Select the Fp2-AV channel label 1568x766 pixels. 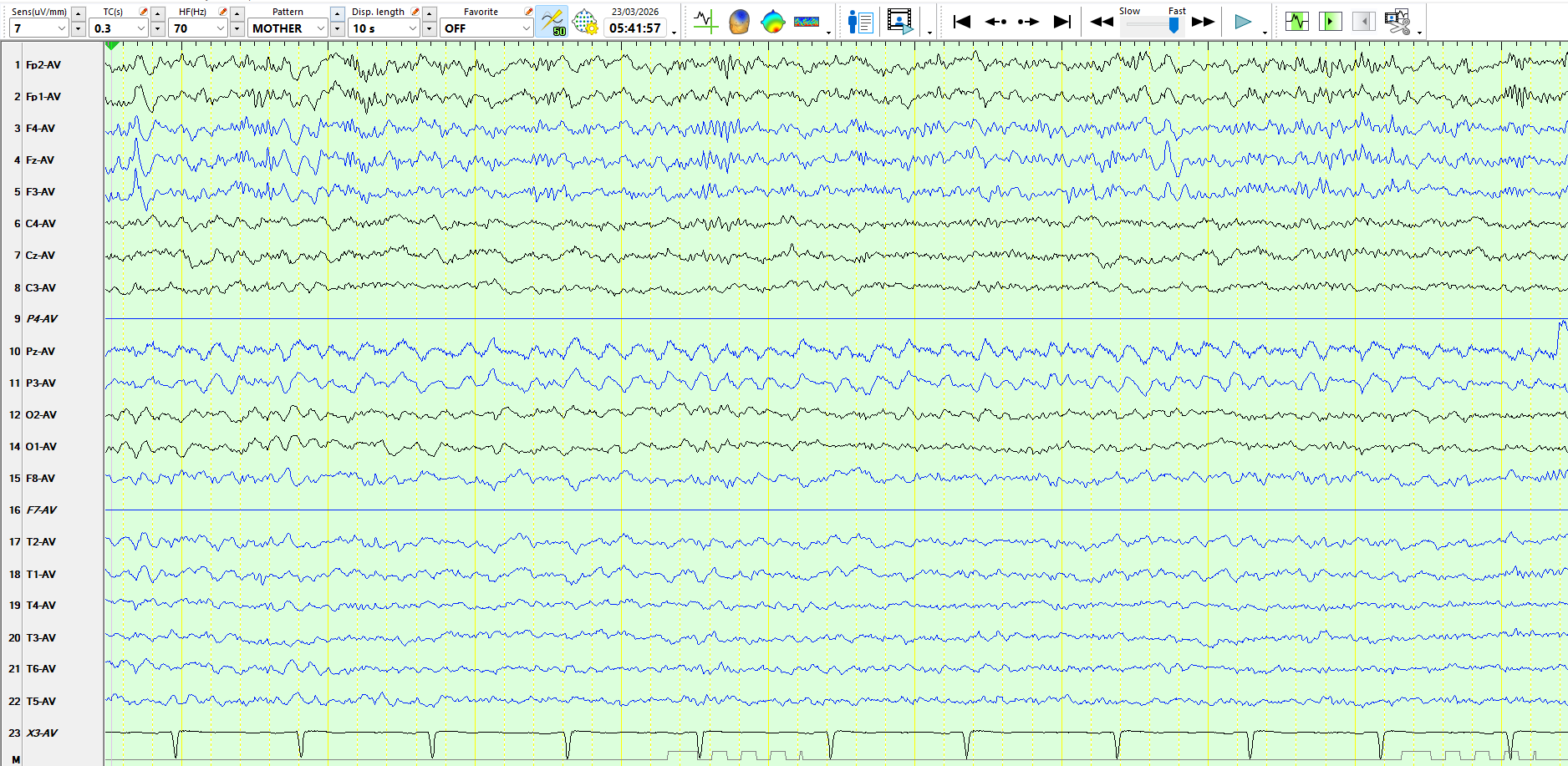(x=43, y=64)
